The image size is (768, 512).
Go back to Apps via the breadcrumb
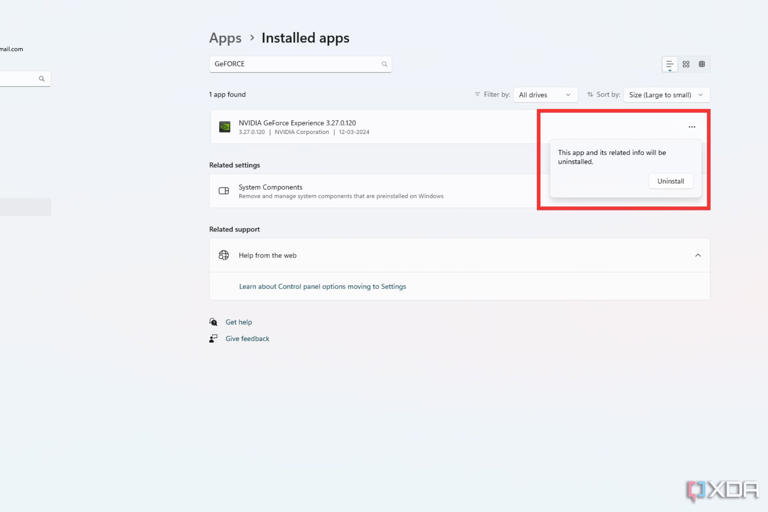coord(225,38)
